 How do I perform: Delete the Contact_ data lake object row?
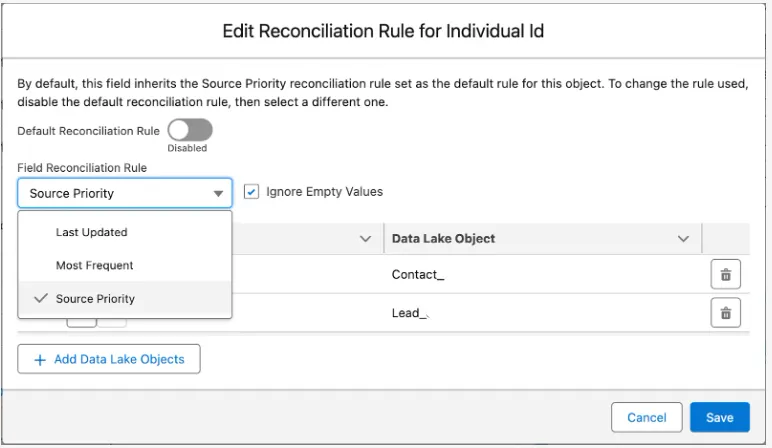(x=725, y=275)
